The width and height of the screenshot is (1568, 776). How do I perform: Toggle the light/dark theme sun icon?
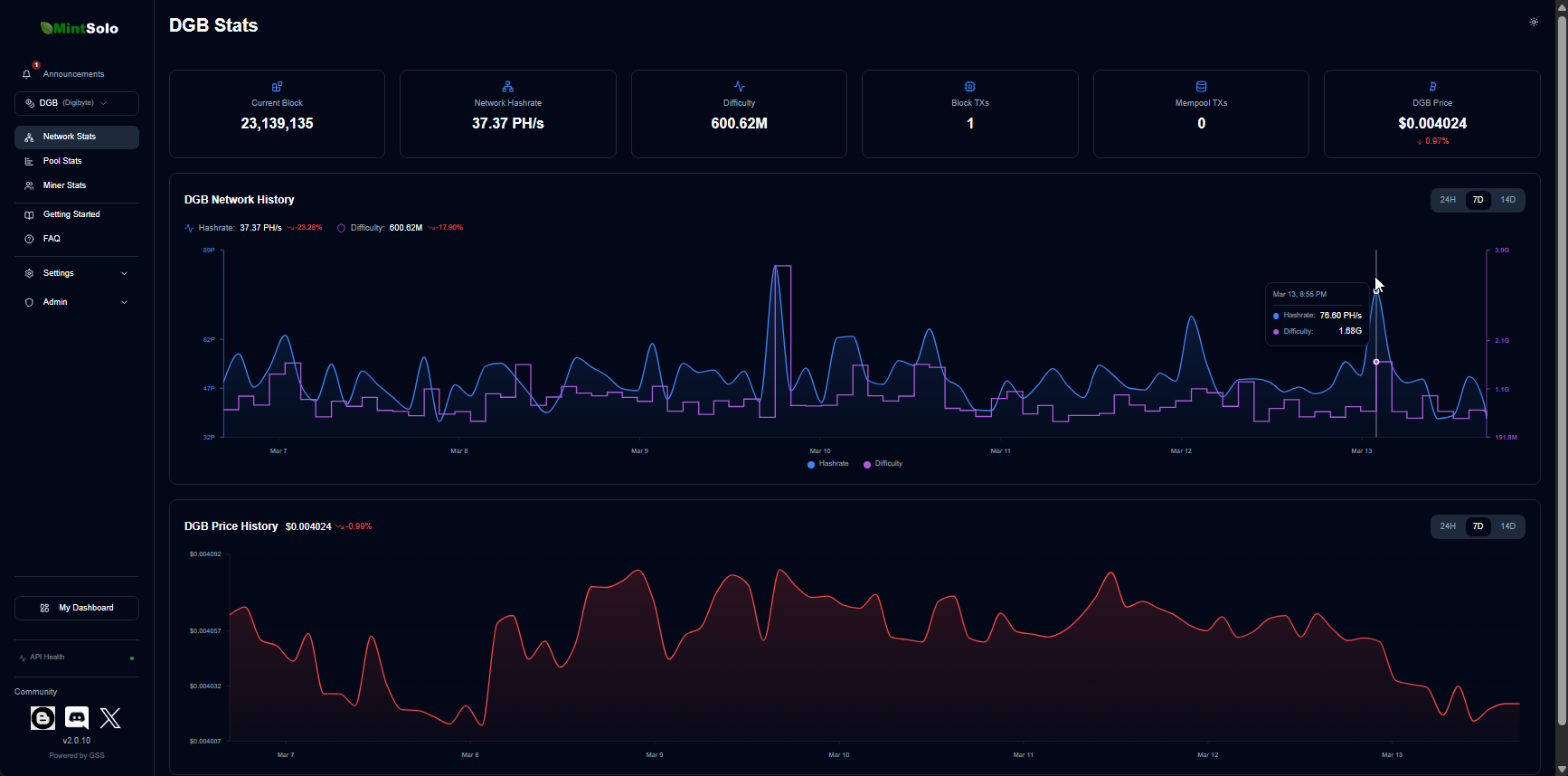(1534, 22)
